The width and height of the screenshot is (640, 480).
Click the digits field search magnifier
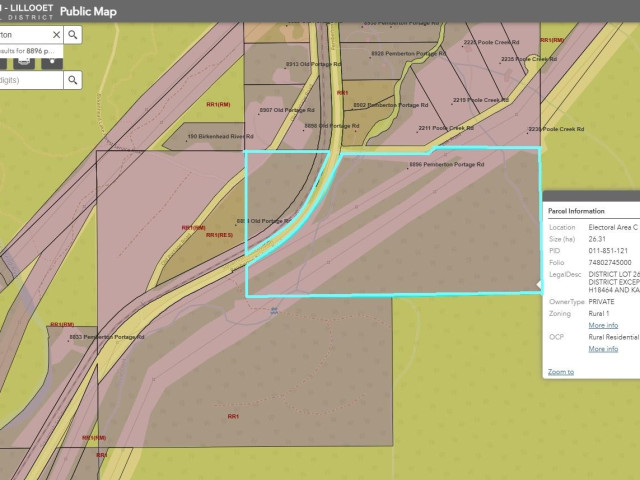pyautogui.click(x=73, y=80)
